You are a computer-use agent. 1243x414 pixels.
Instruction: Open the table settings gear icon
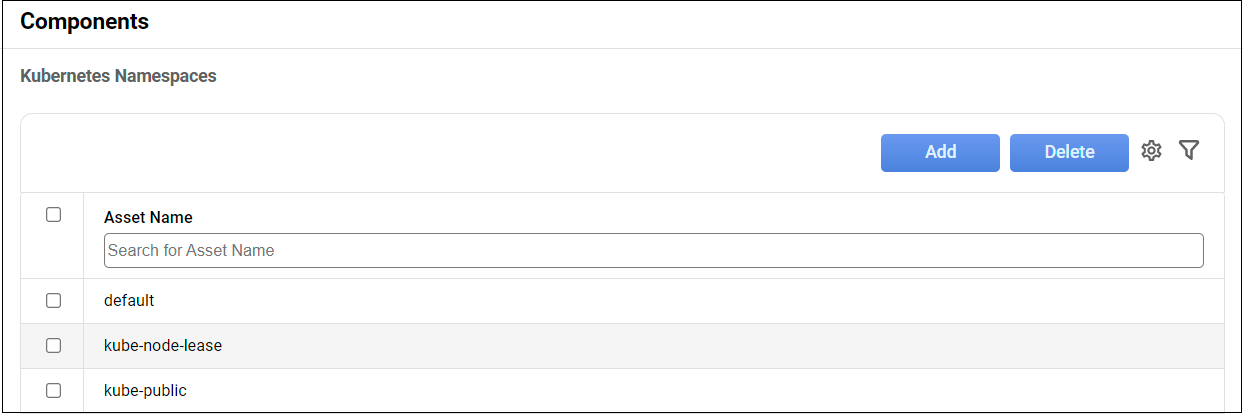(1151, 151)
